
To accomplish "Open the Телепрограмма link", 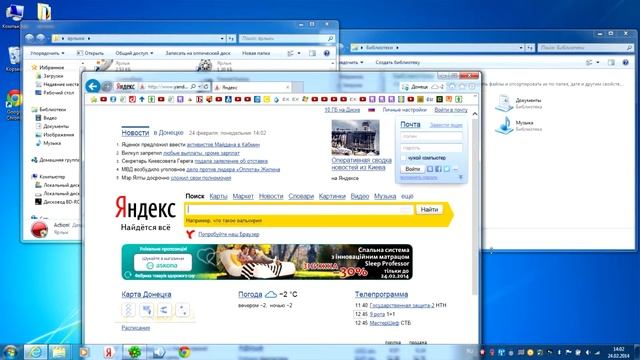I will click(381, 294).
